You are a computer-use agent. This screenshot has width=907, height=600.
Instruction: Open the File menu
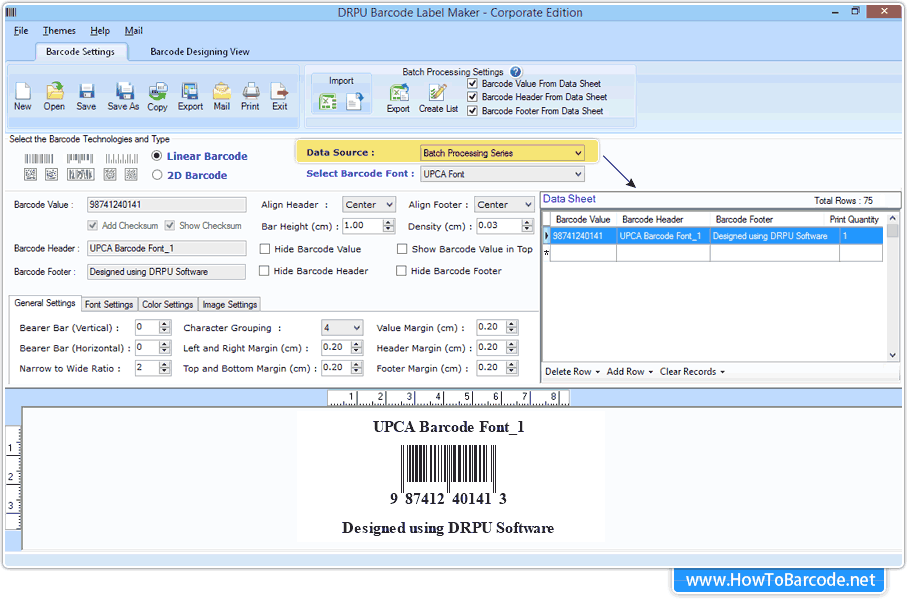[21, 31]
